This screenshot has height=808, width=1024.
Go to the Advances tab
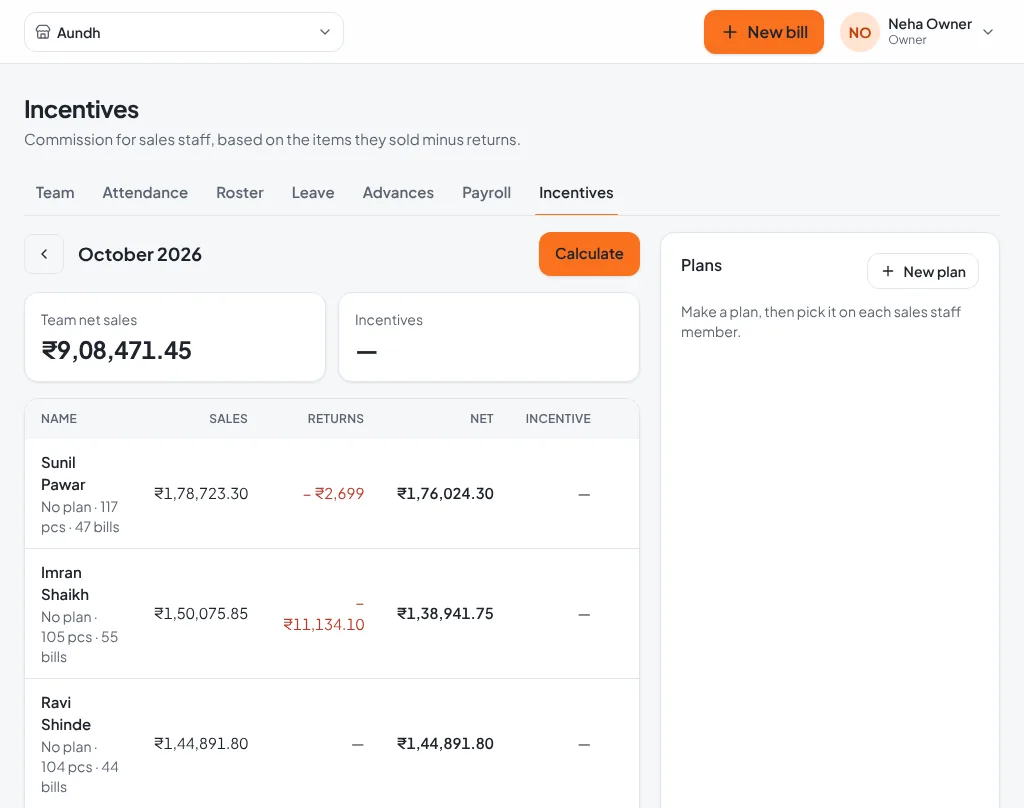coord(398,193)
